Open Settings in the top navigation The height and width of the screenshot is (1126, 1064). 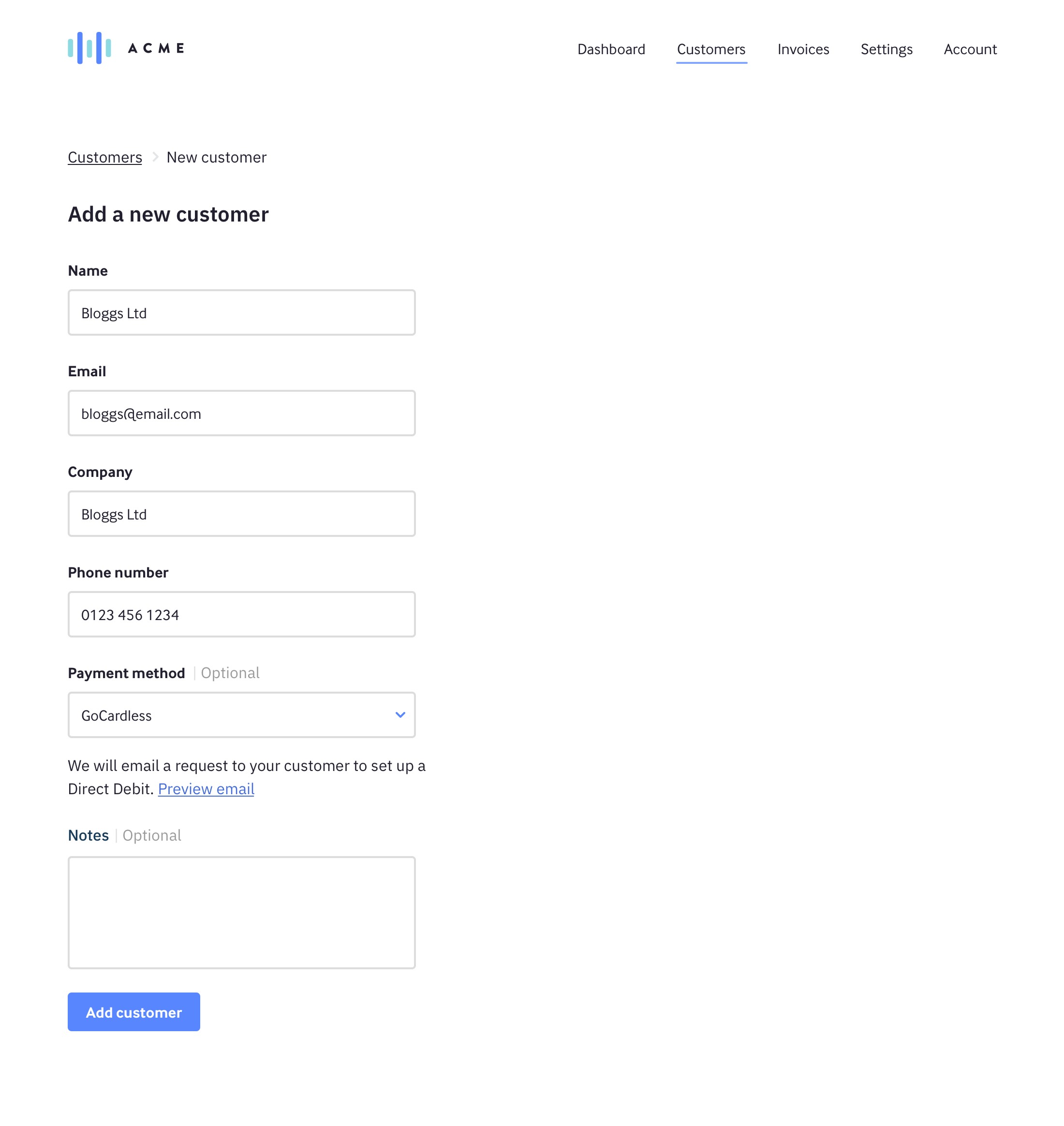point(886,49)
